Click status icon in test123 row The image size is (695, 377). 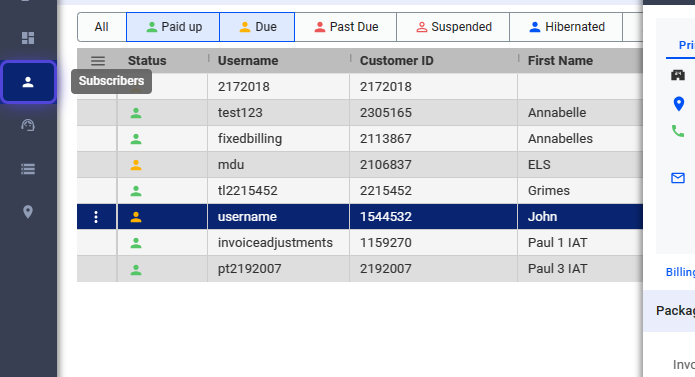[136, 113]
